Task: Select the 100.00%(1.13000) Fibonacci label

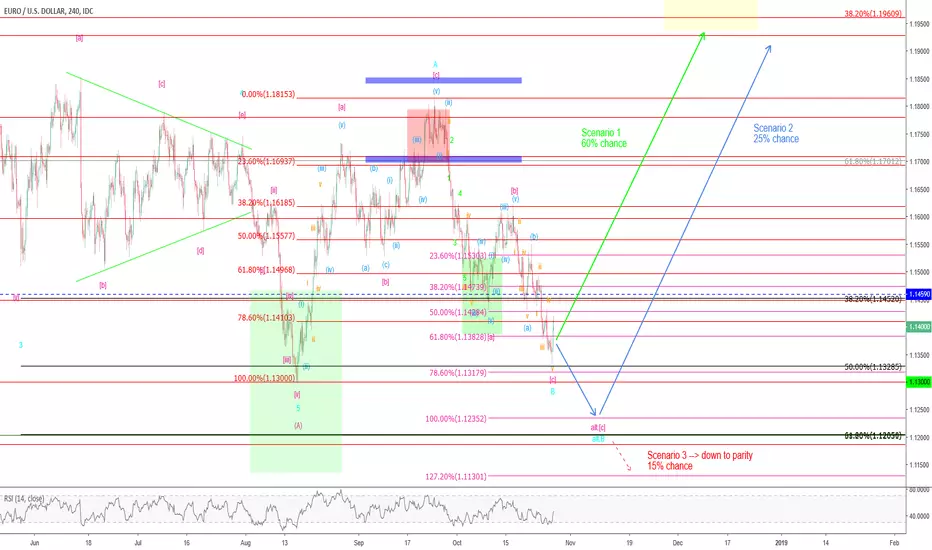Action: (265, 378)
